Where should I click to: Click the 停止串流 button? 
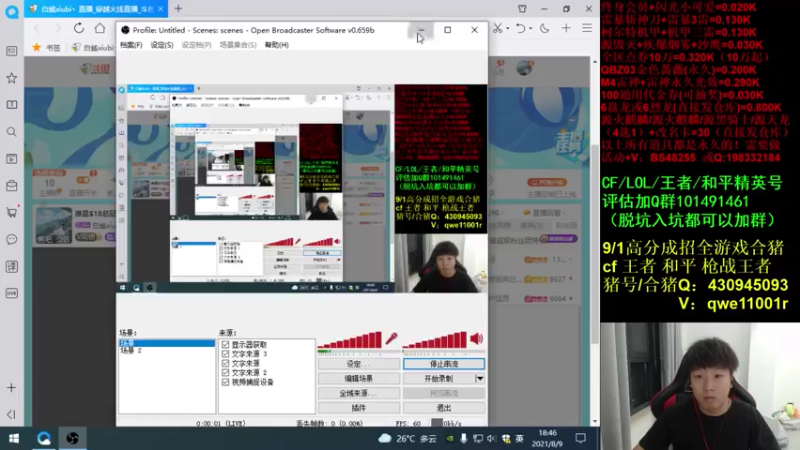point(444,364)
